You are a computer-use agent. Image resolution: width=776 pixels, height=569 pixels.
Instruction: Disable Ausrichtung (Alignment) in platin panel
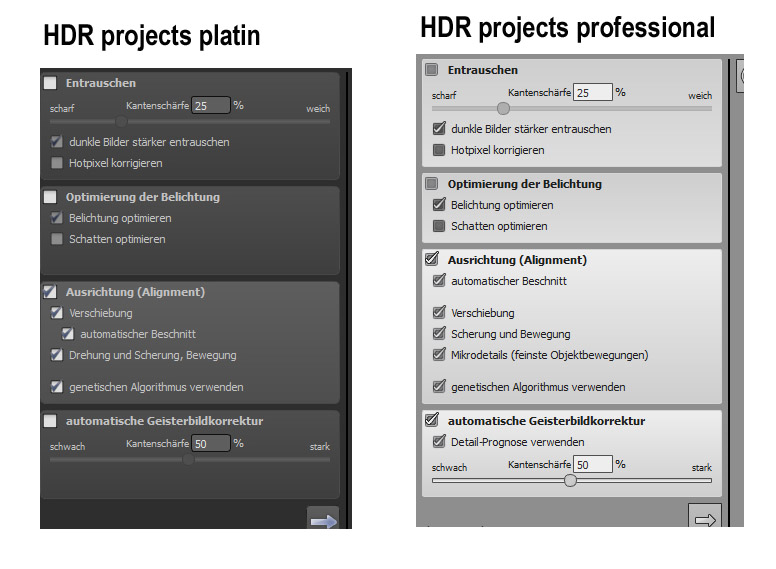click(x=50, y=291)
